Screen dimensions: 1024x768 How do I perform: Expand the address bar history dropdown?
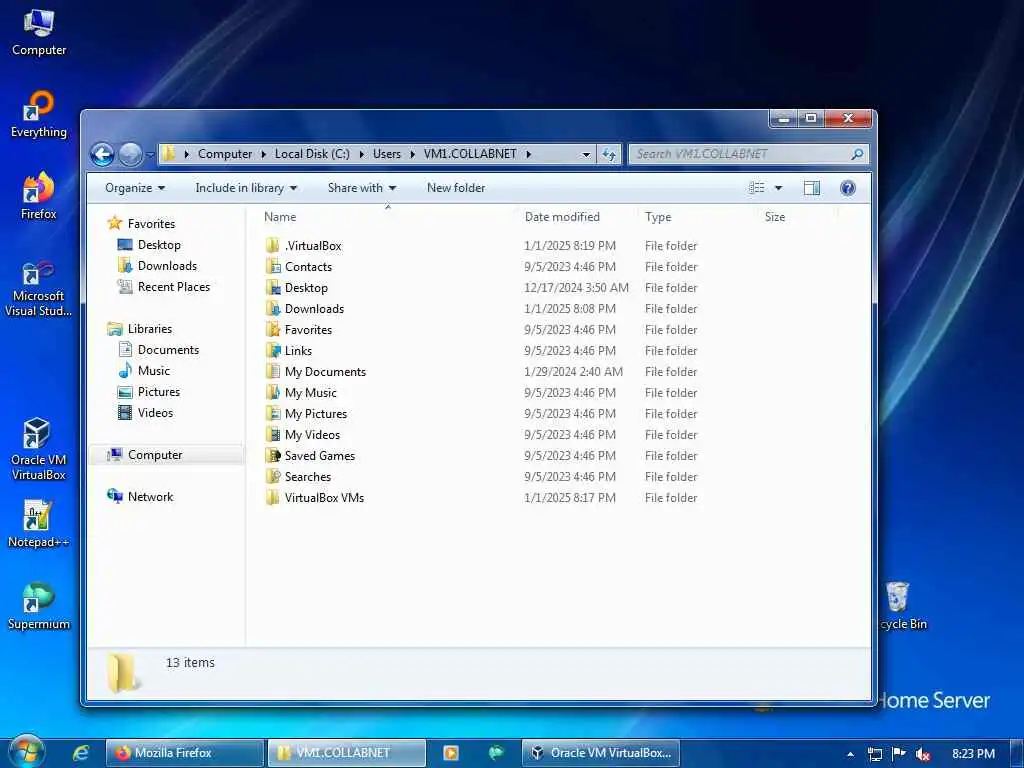(586, 155)
